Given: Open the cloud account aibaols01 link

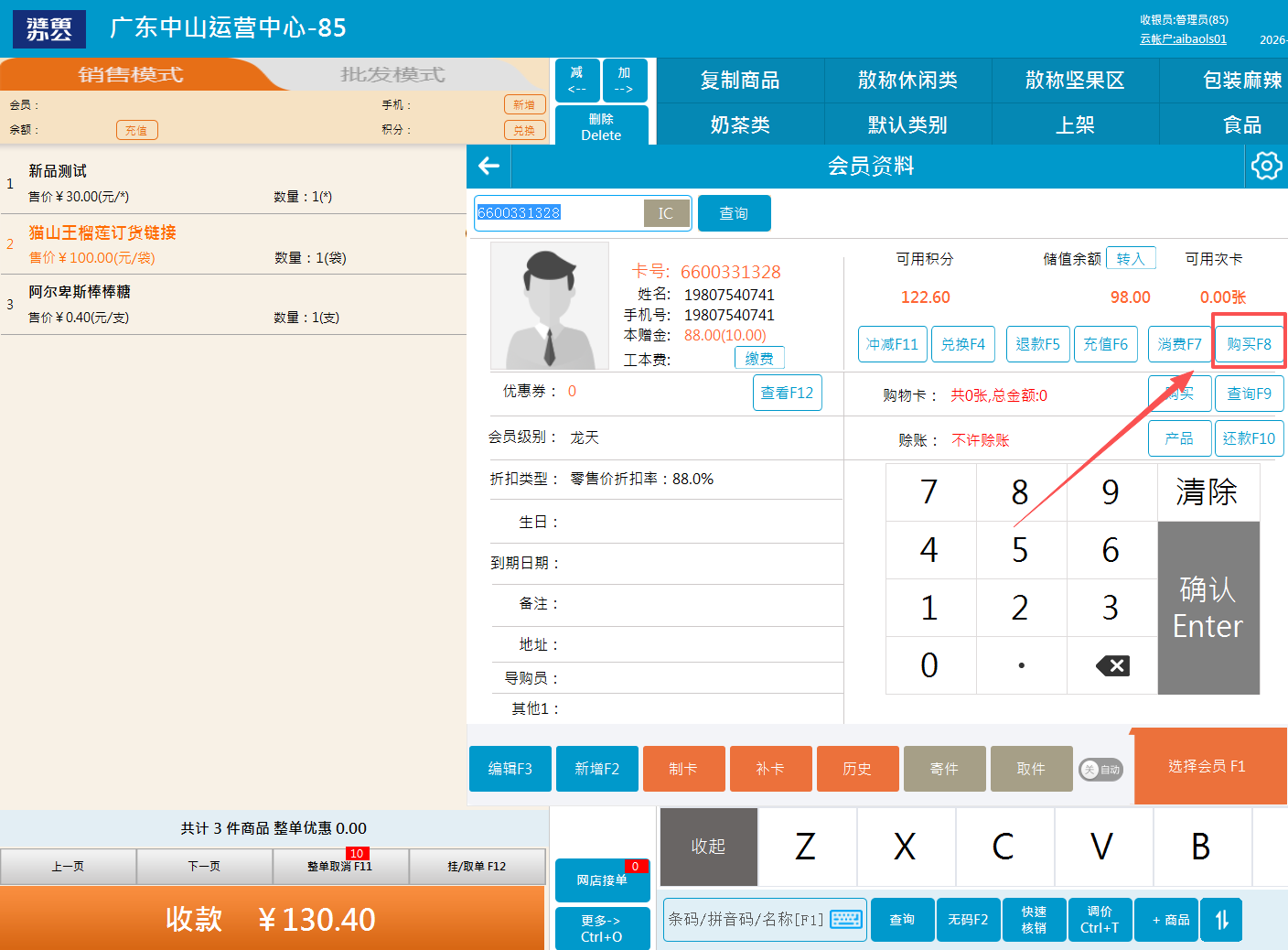Looking at the screenshot, I should tap(1183, 39).
